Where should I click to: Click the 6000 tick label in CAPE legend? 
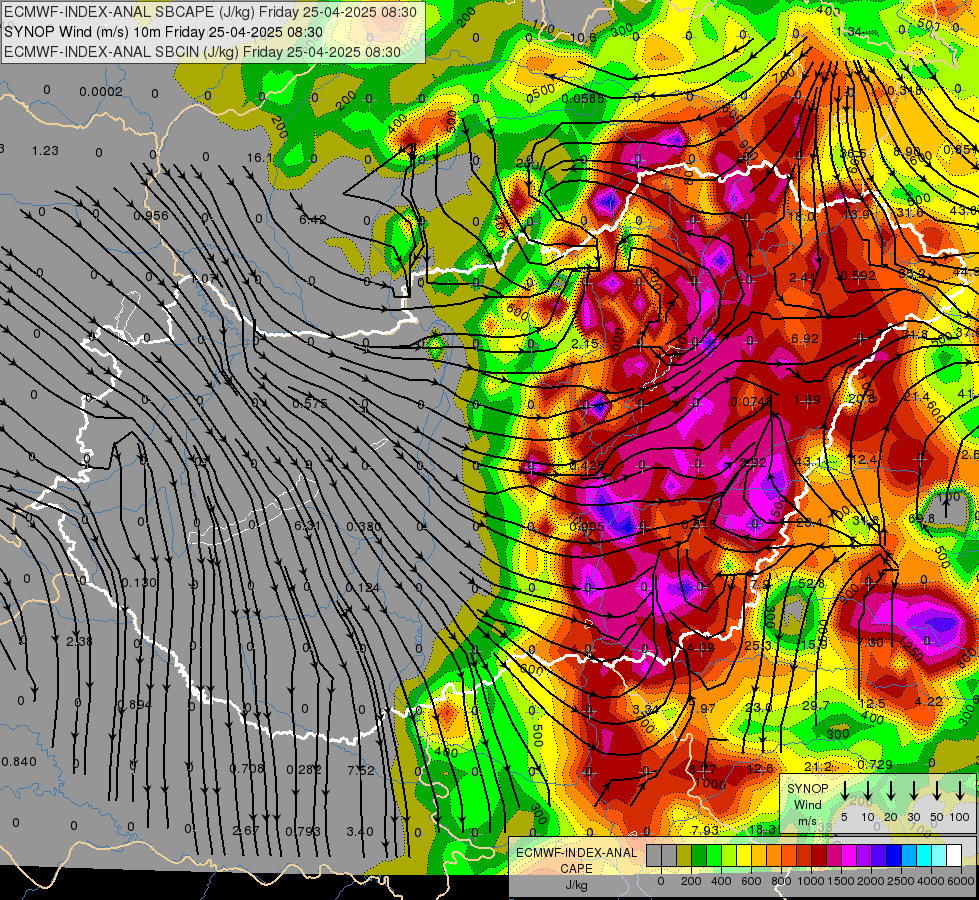click(x=960, y=881)
